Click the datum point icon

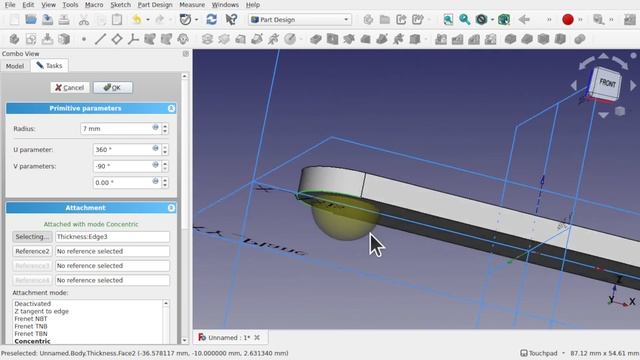click(x=84, y=39)
